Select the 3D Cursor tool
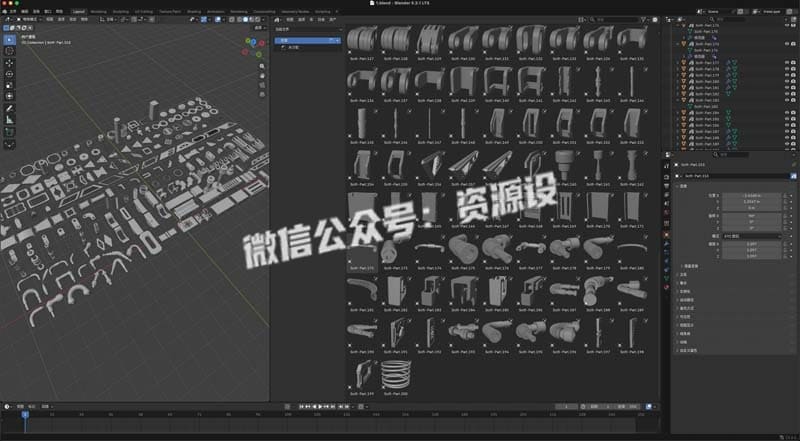The image size is (800, 441). [x=10, y=51]
